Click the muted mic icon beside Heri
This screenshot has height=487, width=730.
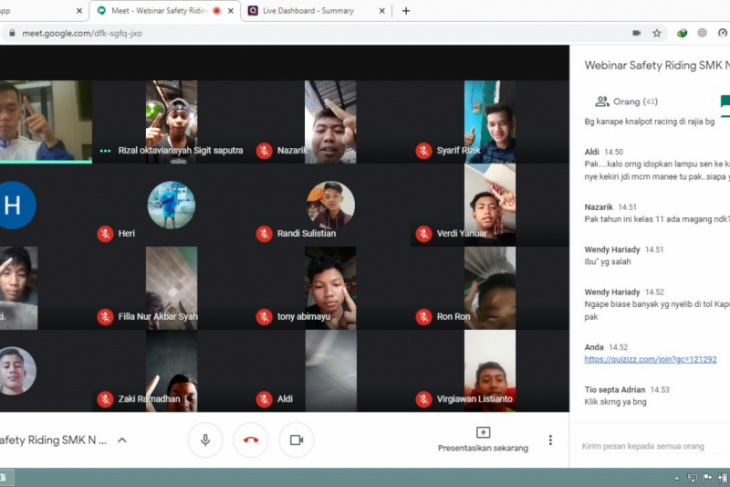point(105,233)
